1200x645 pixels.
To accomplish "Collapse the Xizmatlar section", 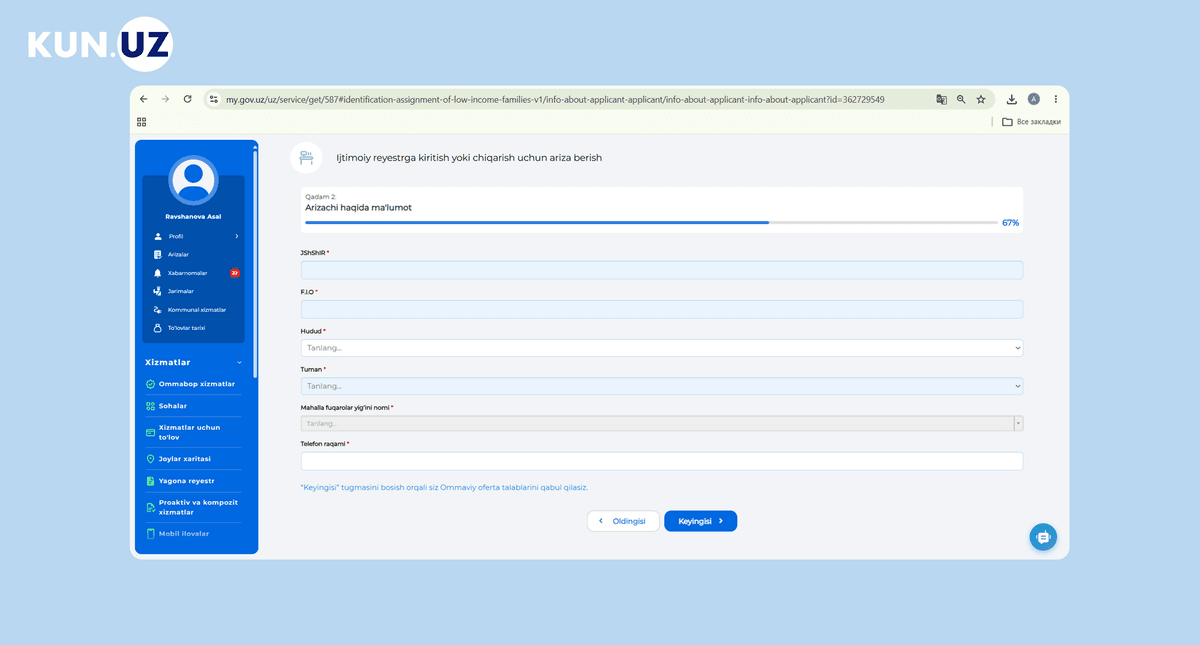I will 239,363.
